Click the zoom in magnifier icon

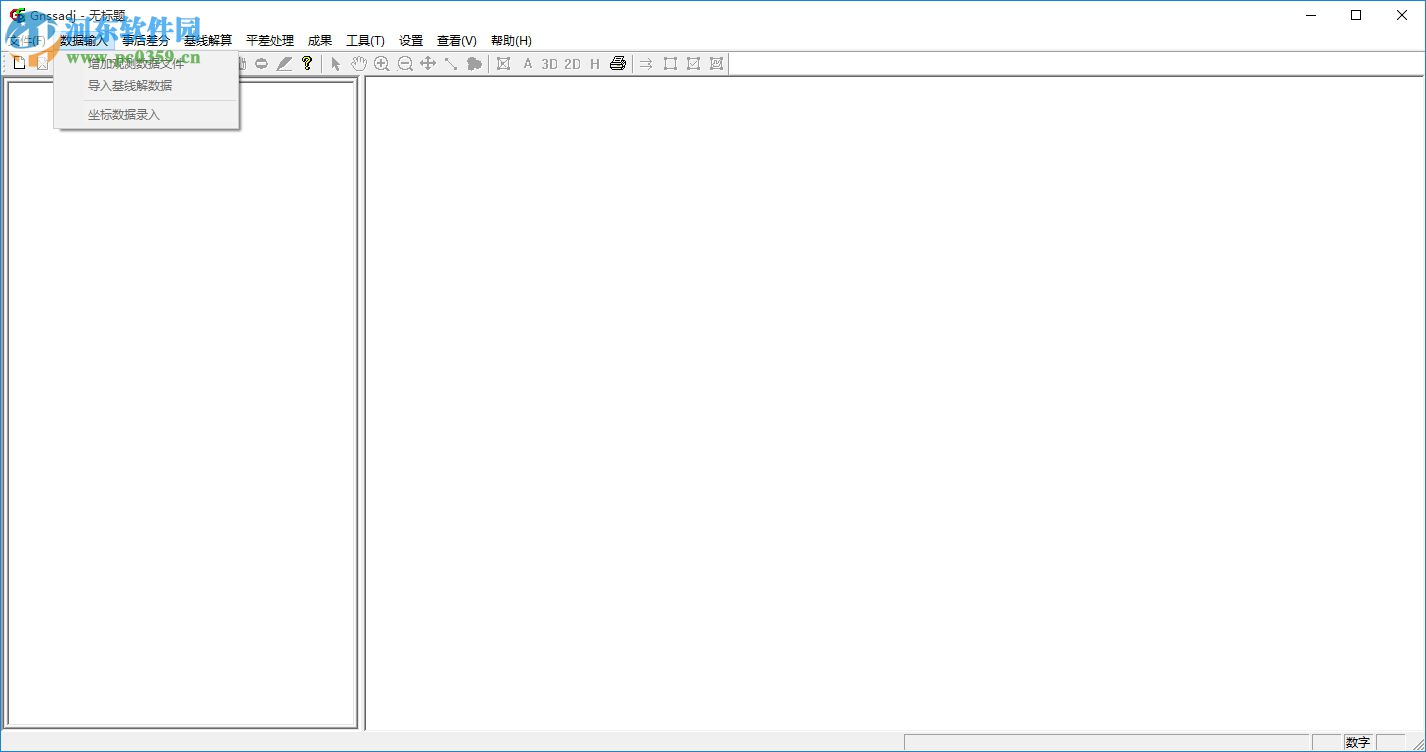[x=382, y=64]
